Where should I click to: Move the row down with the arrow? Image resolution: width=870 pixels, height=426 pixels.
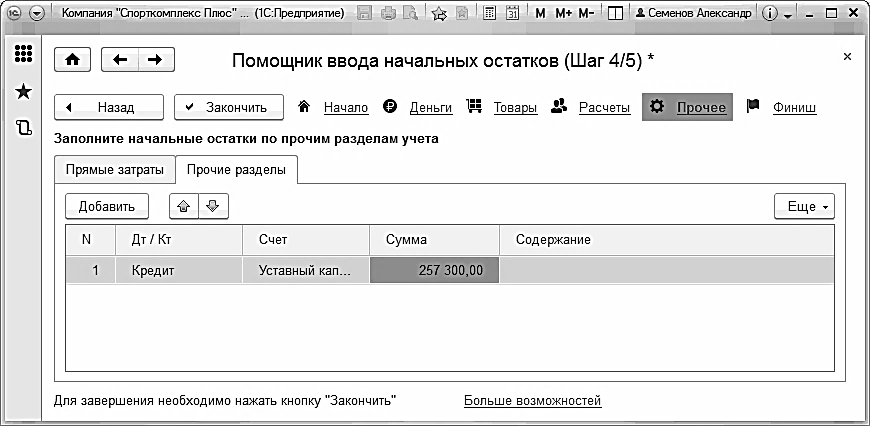click(212, 207)
